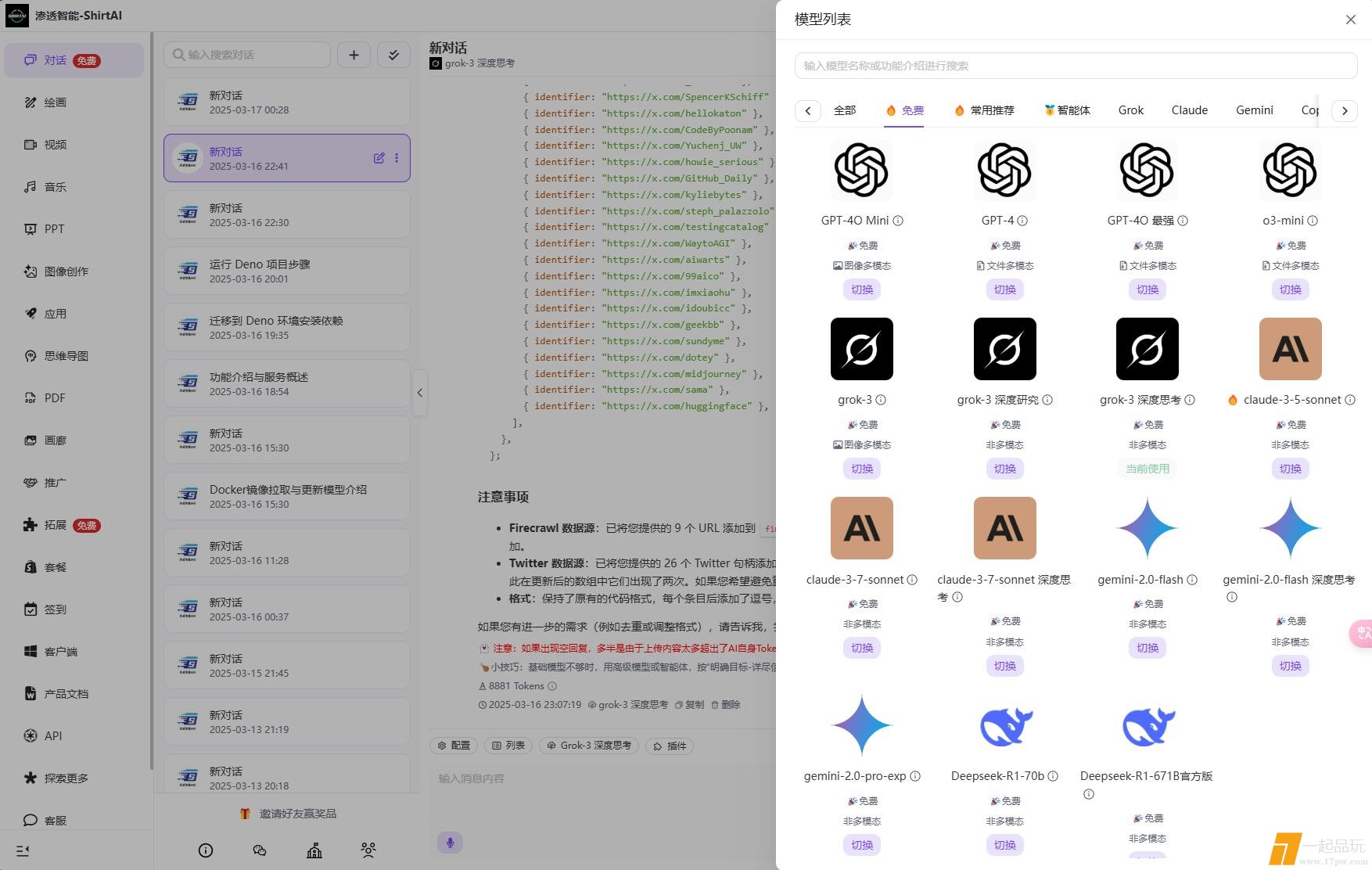Collapse the conversation list panel arrow
This screenshot has height=870, width=1372.
420,393
